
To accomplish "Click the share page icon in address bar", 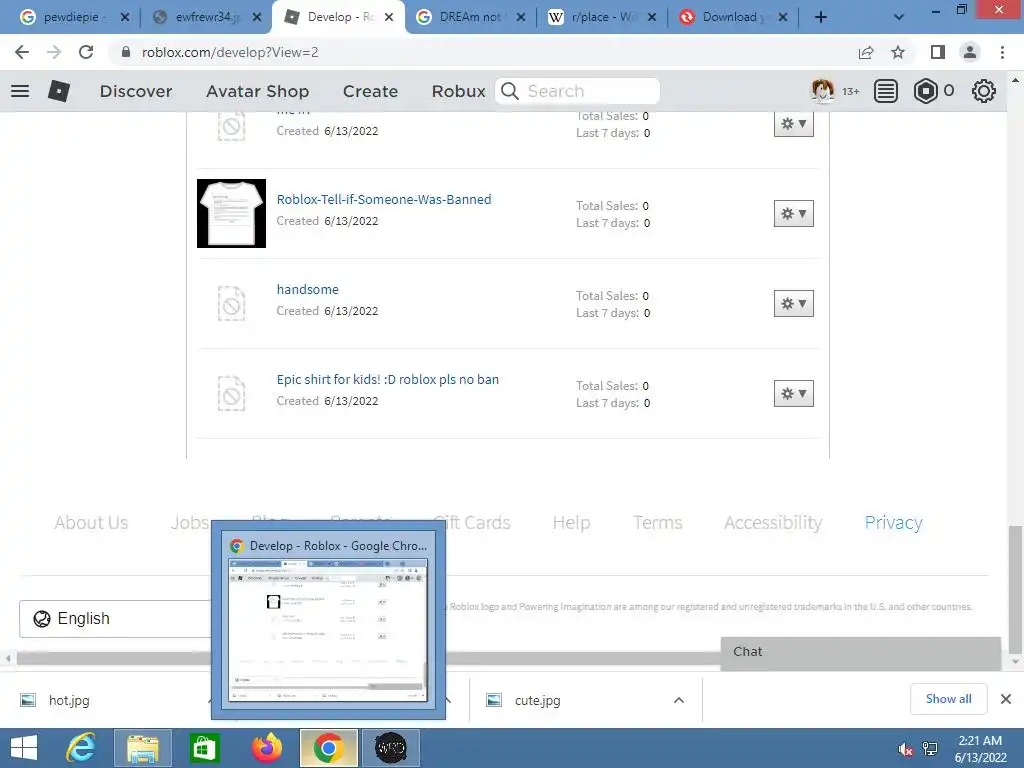I will pos(866,52).
